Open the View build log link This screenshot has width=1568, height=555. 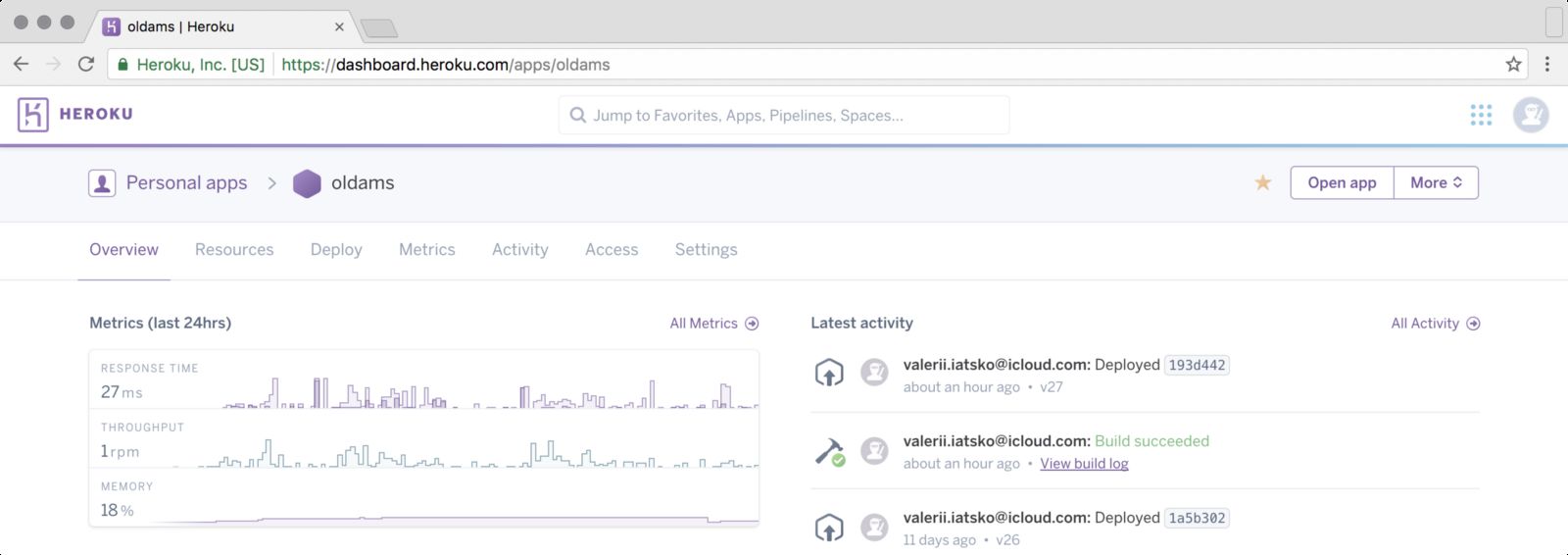pyautogui.click(x=1084, y=464)
